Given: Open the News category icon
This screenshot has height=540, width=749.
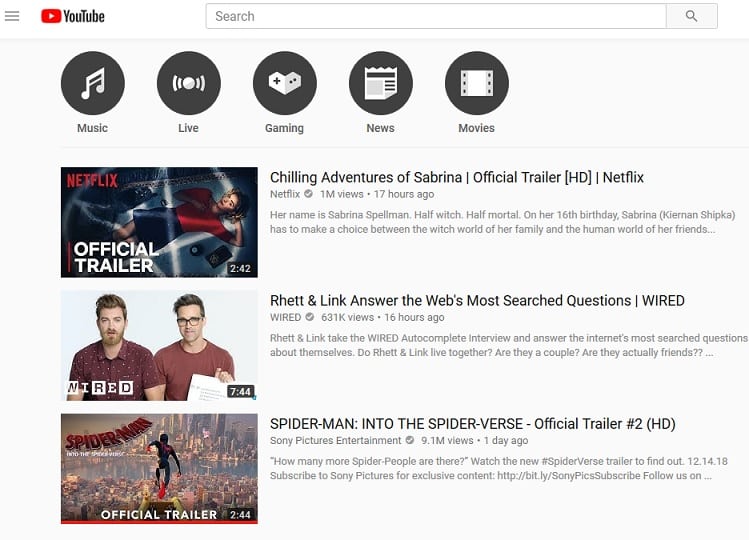Looking at the screenshot, I should tap(381, 83).
